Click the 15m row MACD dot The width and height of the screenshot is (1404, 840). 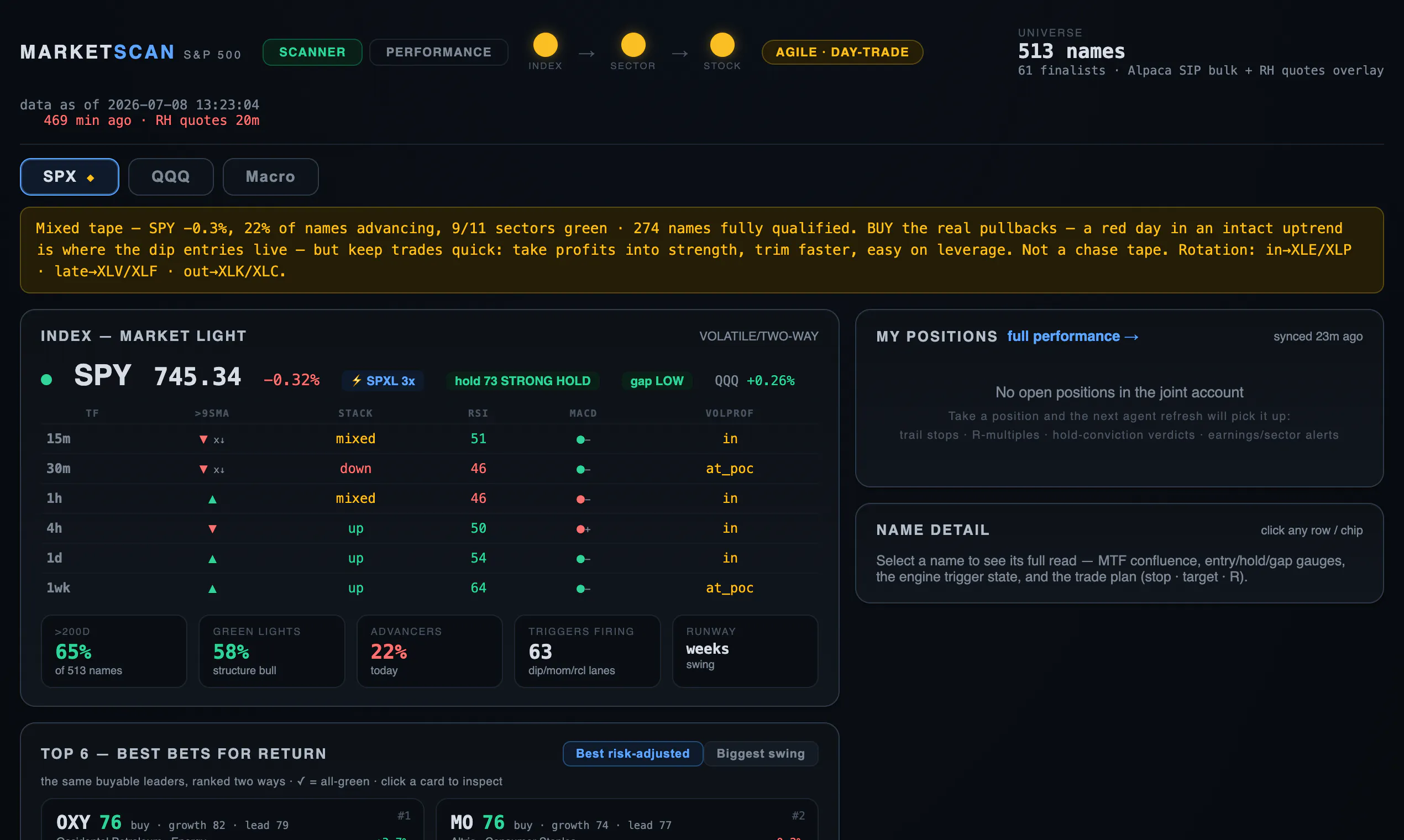point(580,439)
